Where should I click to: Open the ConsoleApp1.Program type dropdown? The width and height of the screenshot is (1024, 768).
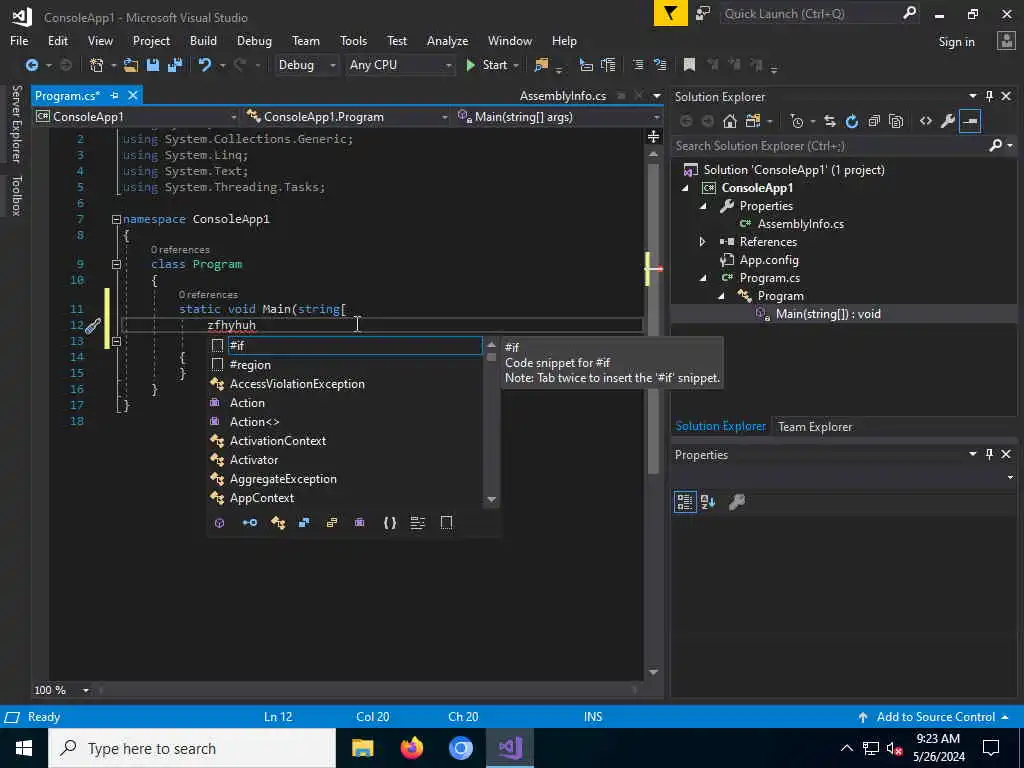[445, 117]
